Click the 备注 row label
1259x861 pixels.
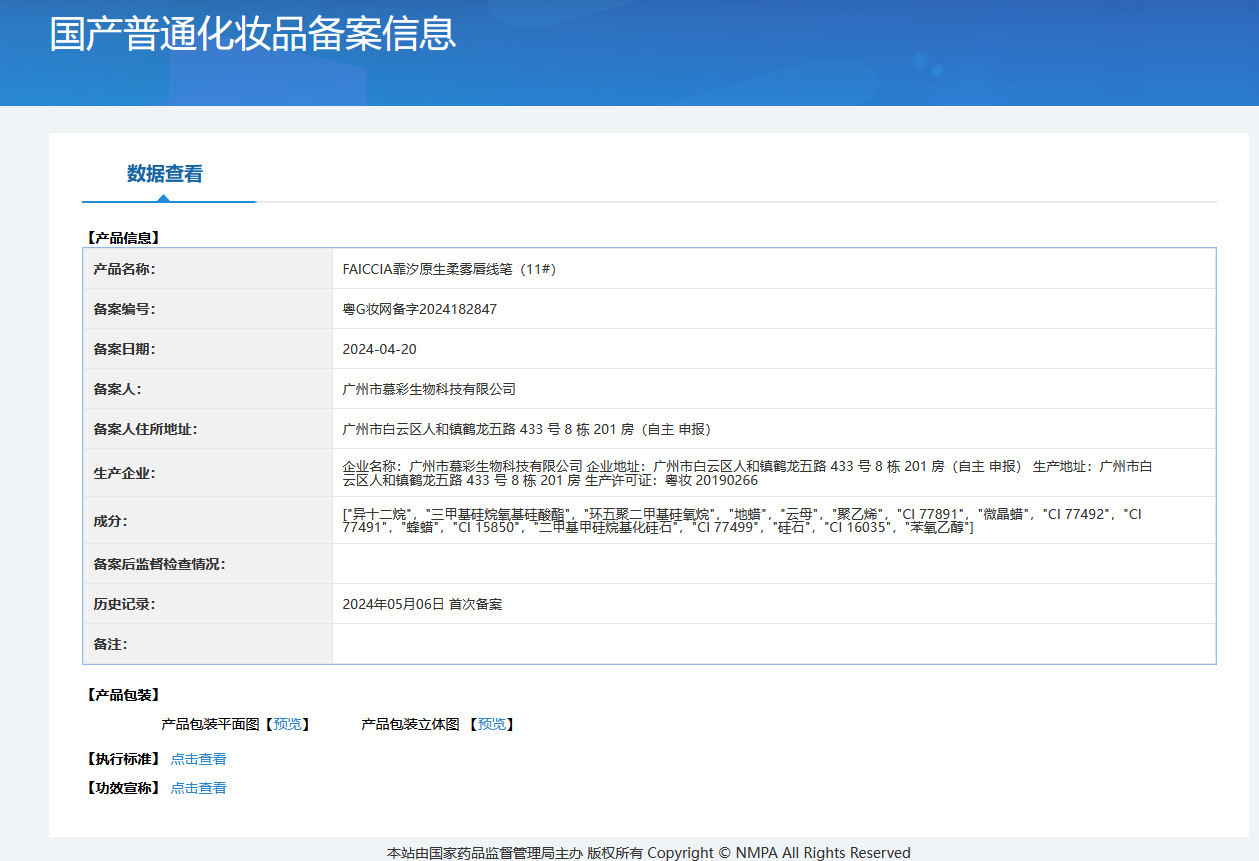pyautogui.click(x=110, y=644)
